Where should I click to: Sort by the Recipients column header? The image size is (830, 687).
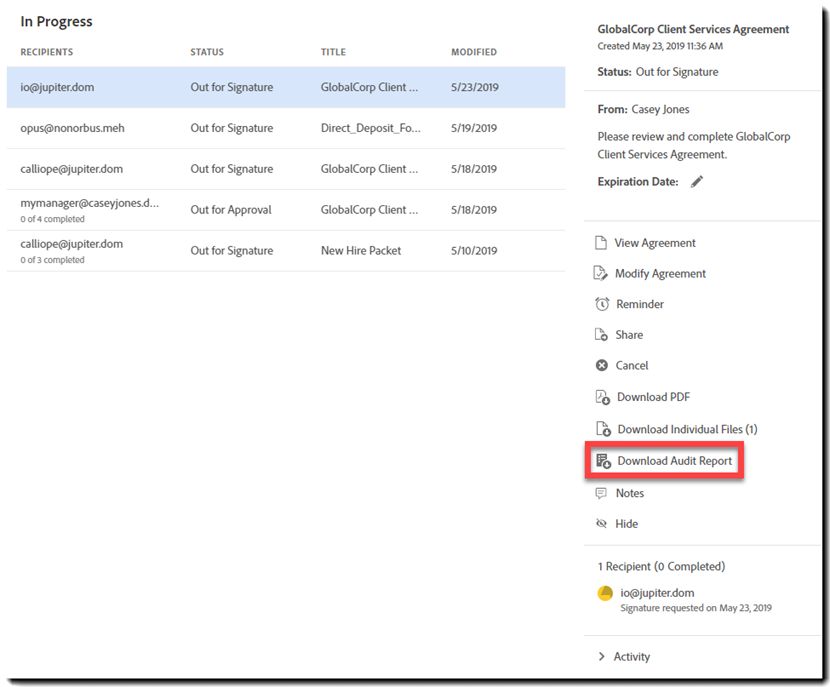47,52
